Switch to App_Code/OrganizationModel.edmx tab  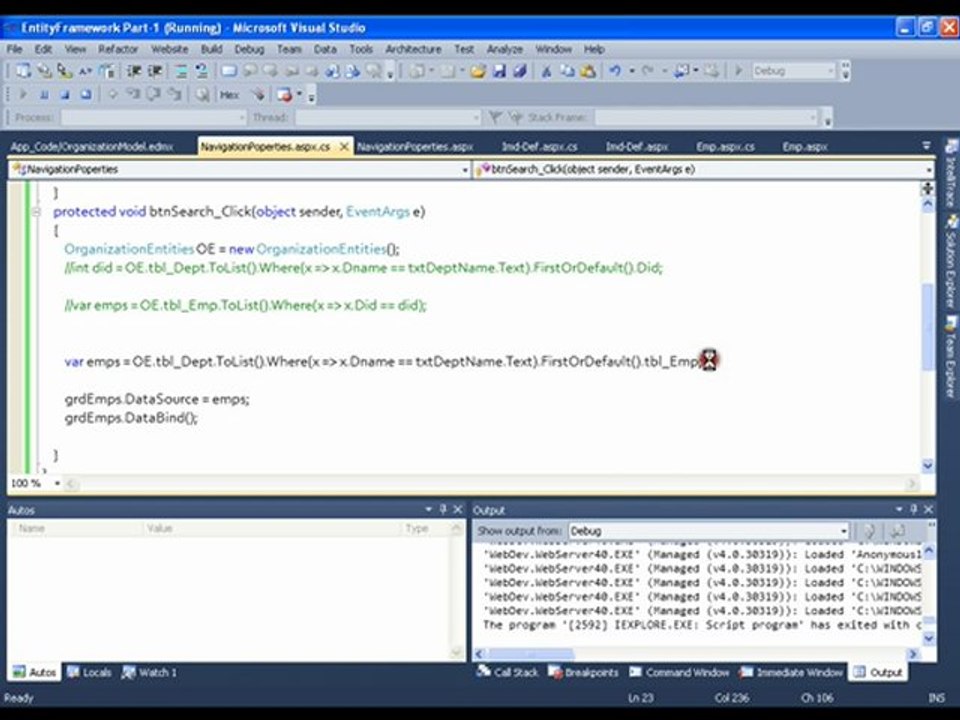click(x=92, y=147)
